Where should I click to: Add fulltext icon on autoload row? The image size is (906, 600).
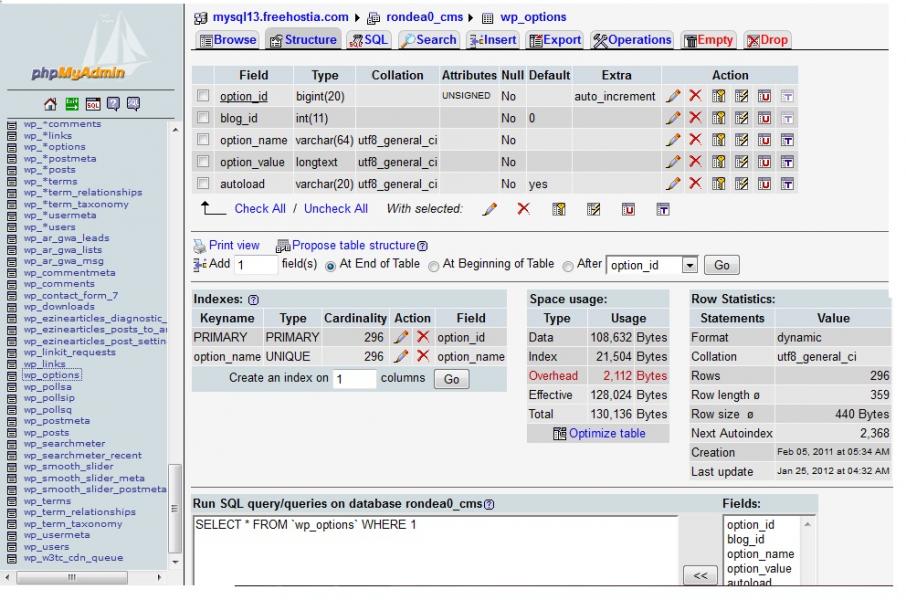787,184
